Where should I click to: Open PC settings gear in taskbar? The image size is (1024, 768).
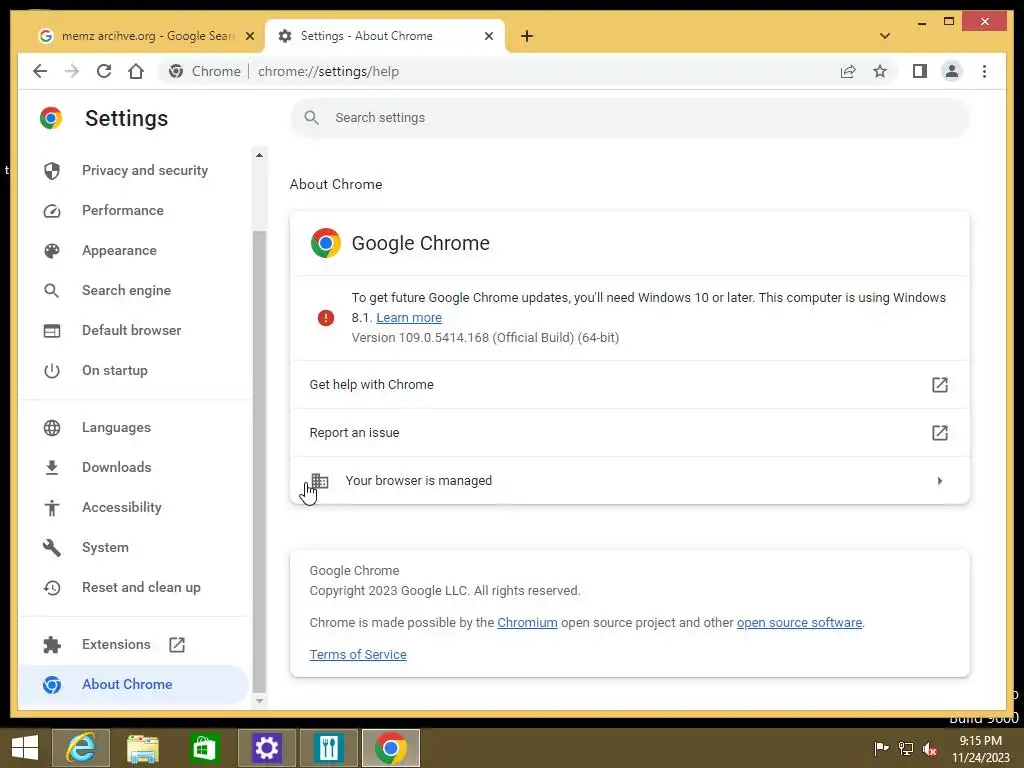[x=266, y=748]
